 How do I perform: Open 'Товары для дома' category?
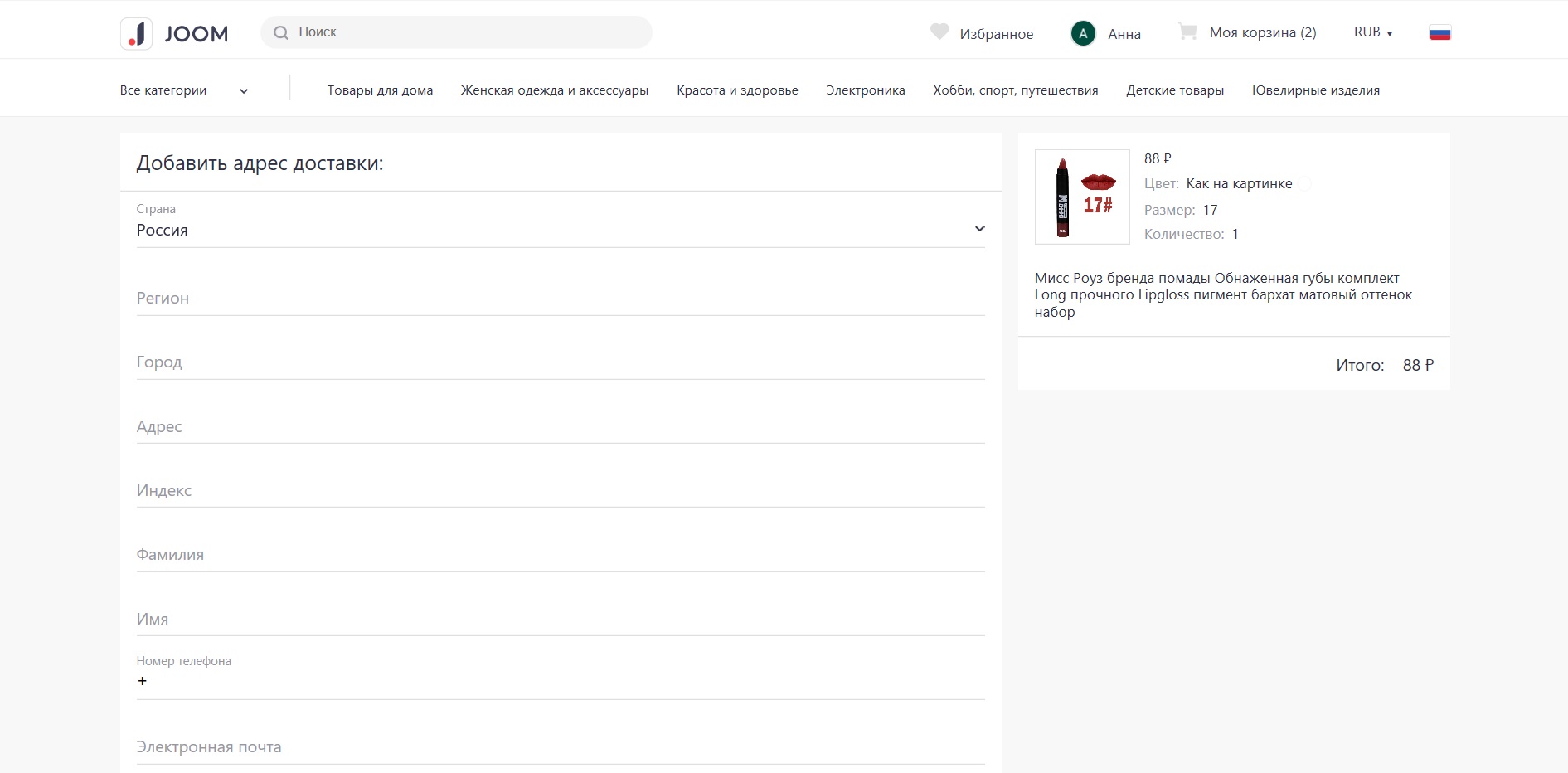380,90
